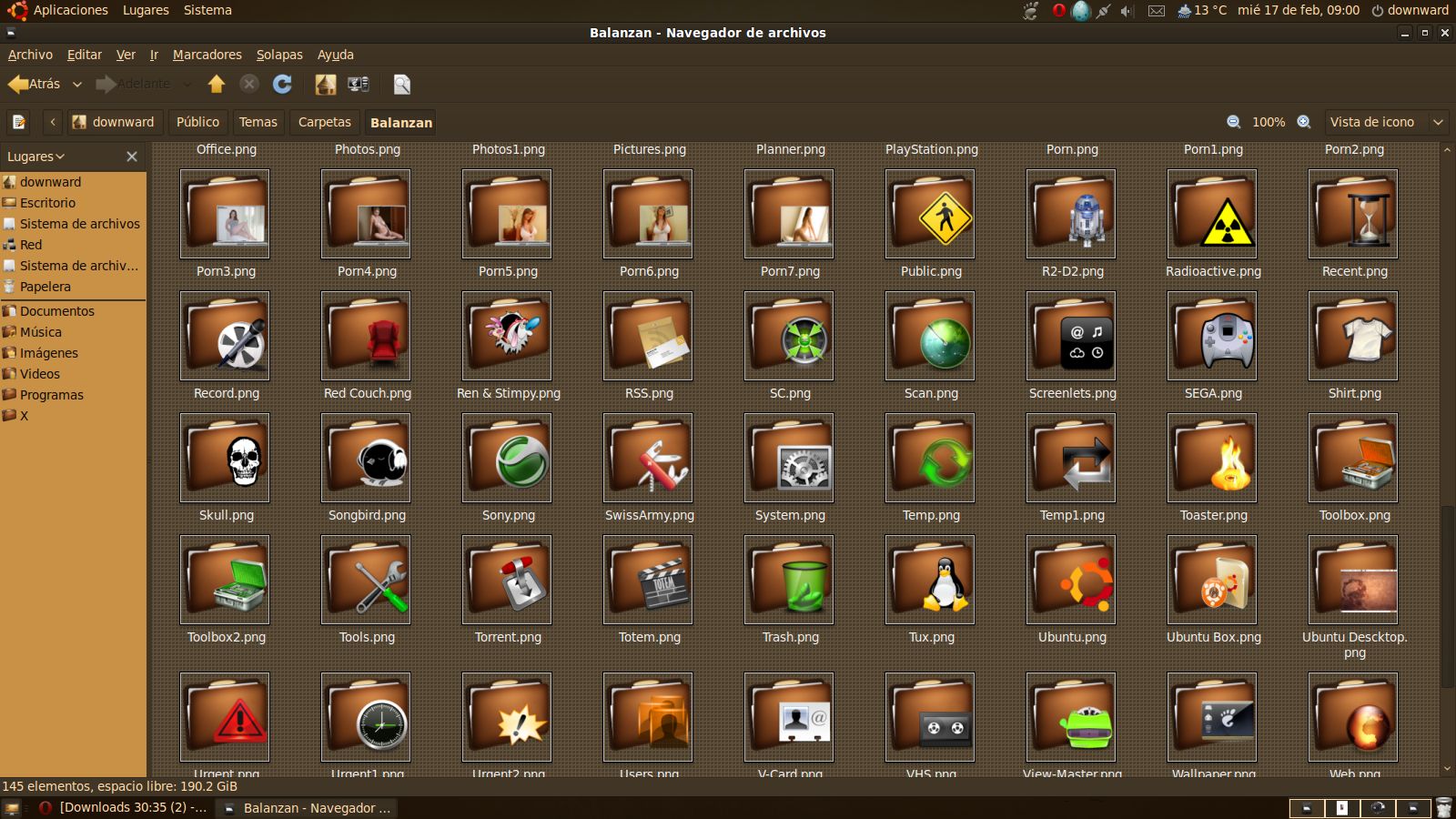Select the Totem.png clapperboard icon
Image resolution: width=1456 pixels, height=819 pixels.
pos(649,580)
